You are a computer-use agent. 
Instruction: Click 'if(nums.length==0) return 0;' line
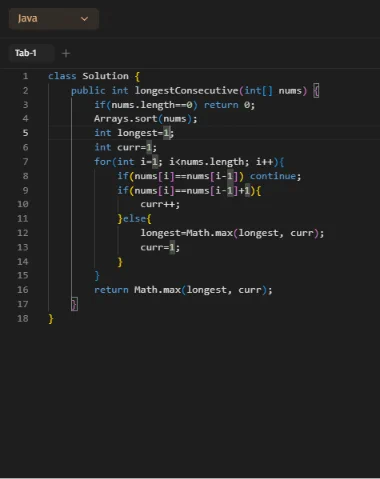[x=174, y=105]
